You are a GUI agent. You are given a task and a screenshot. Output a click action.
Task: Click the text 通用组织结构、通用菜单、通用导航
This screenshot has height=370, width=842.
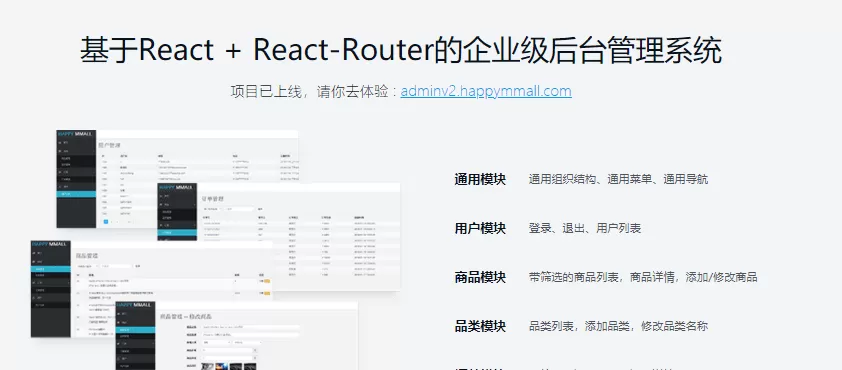point(618,179)
